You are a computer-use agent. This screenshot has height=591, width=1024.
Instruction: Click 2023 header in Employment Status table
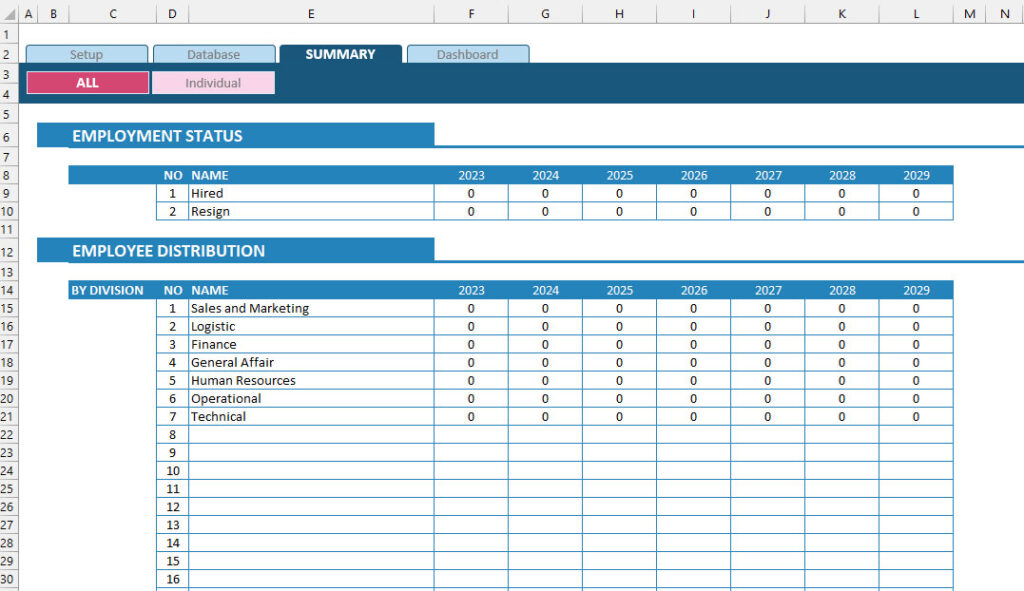(472, 175)
